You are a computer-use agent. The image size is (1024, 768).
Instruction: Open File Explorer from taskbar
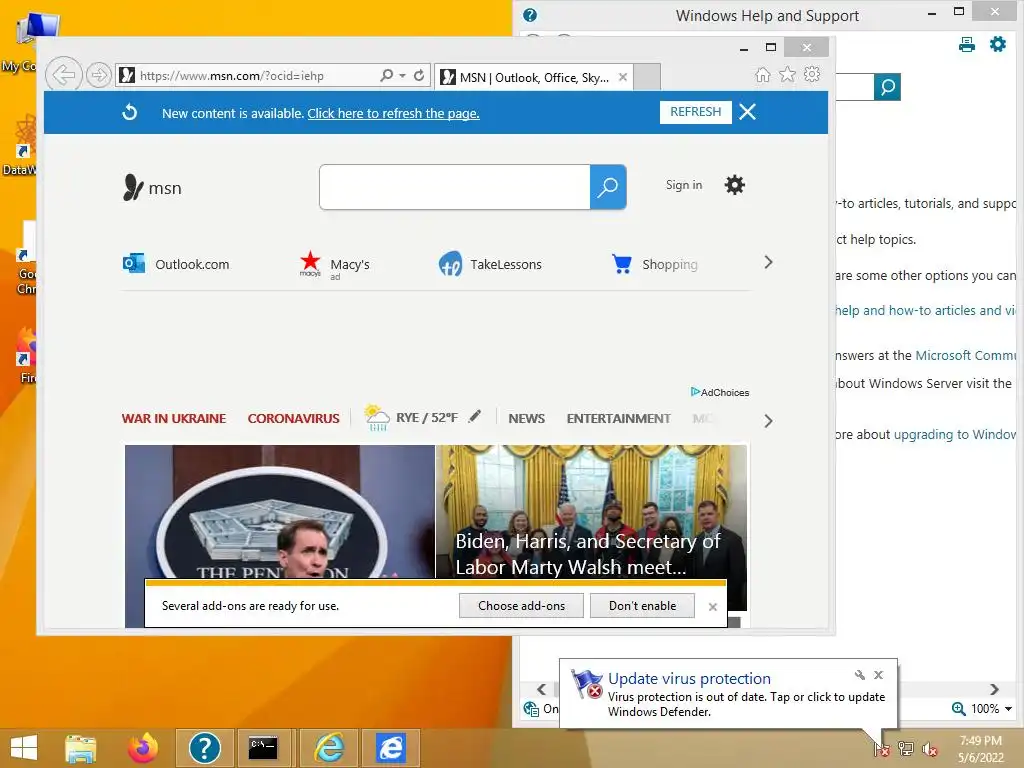point(81,748)
